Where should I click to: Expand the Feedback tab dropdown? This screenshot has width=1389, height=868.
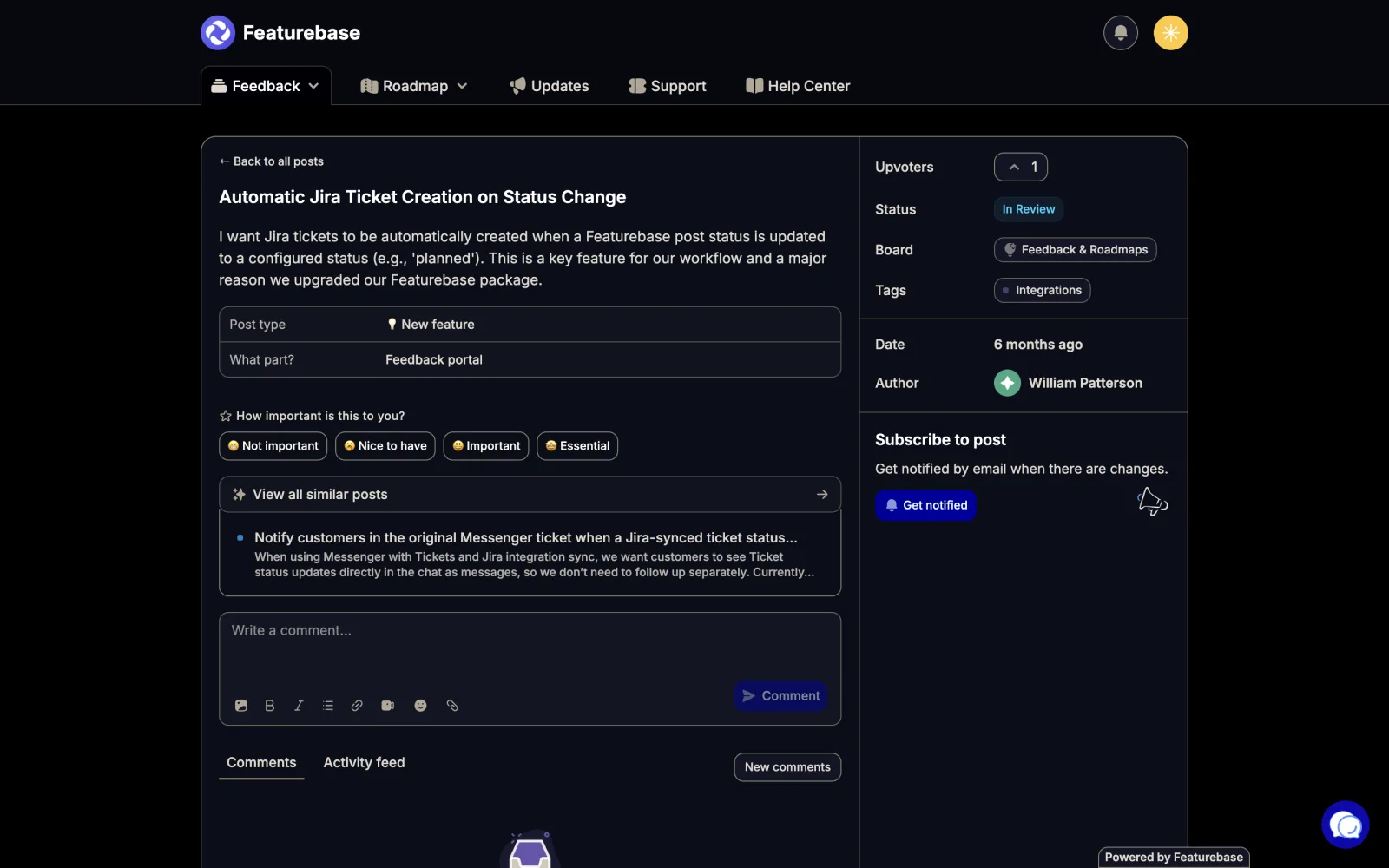pyautogui.click(x=313, y=86)
